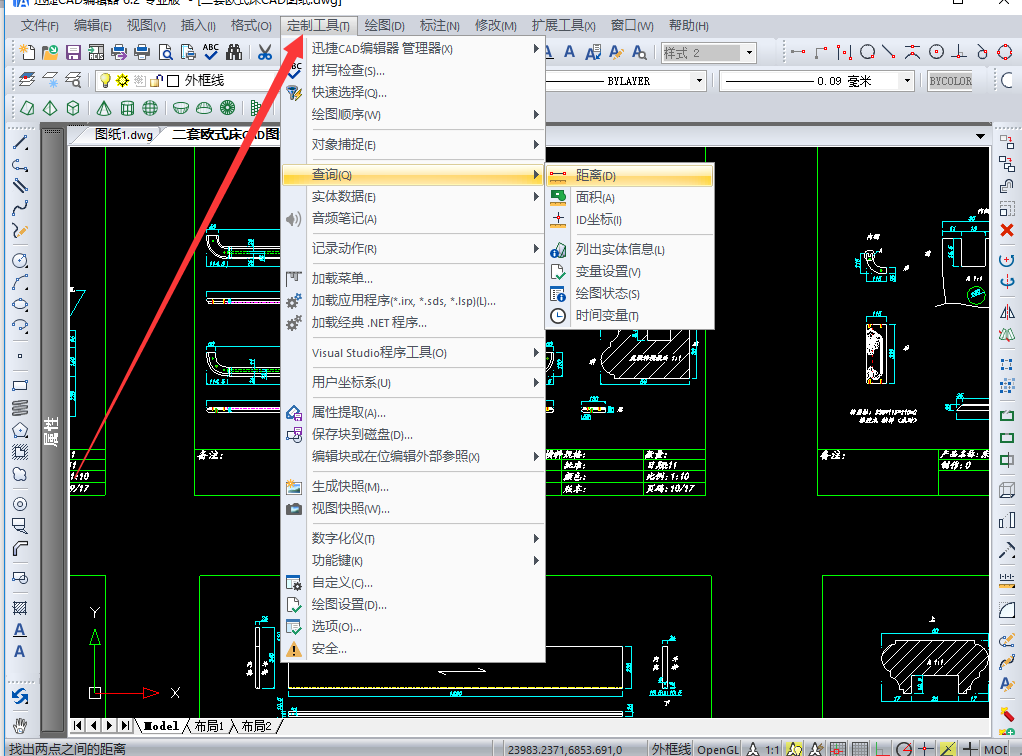The width and height of the screenshot is (1022, 756).
Task: Toggle grid display in status bar
Action: point(860,749)
